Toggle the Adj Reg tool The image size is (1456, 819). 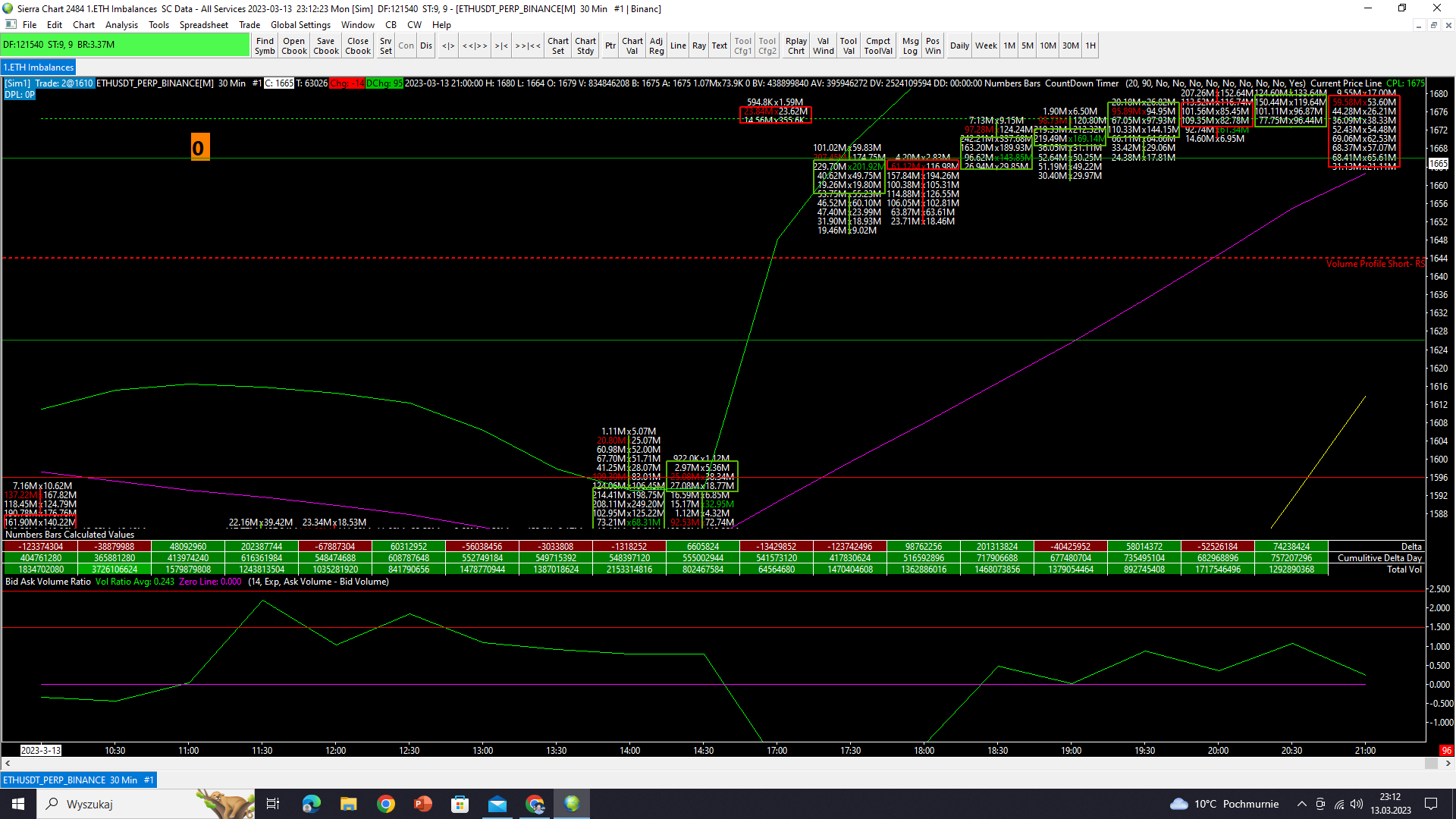[x=656, y=45]
